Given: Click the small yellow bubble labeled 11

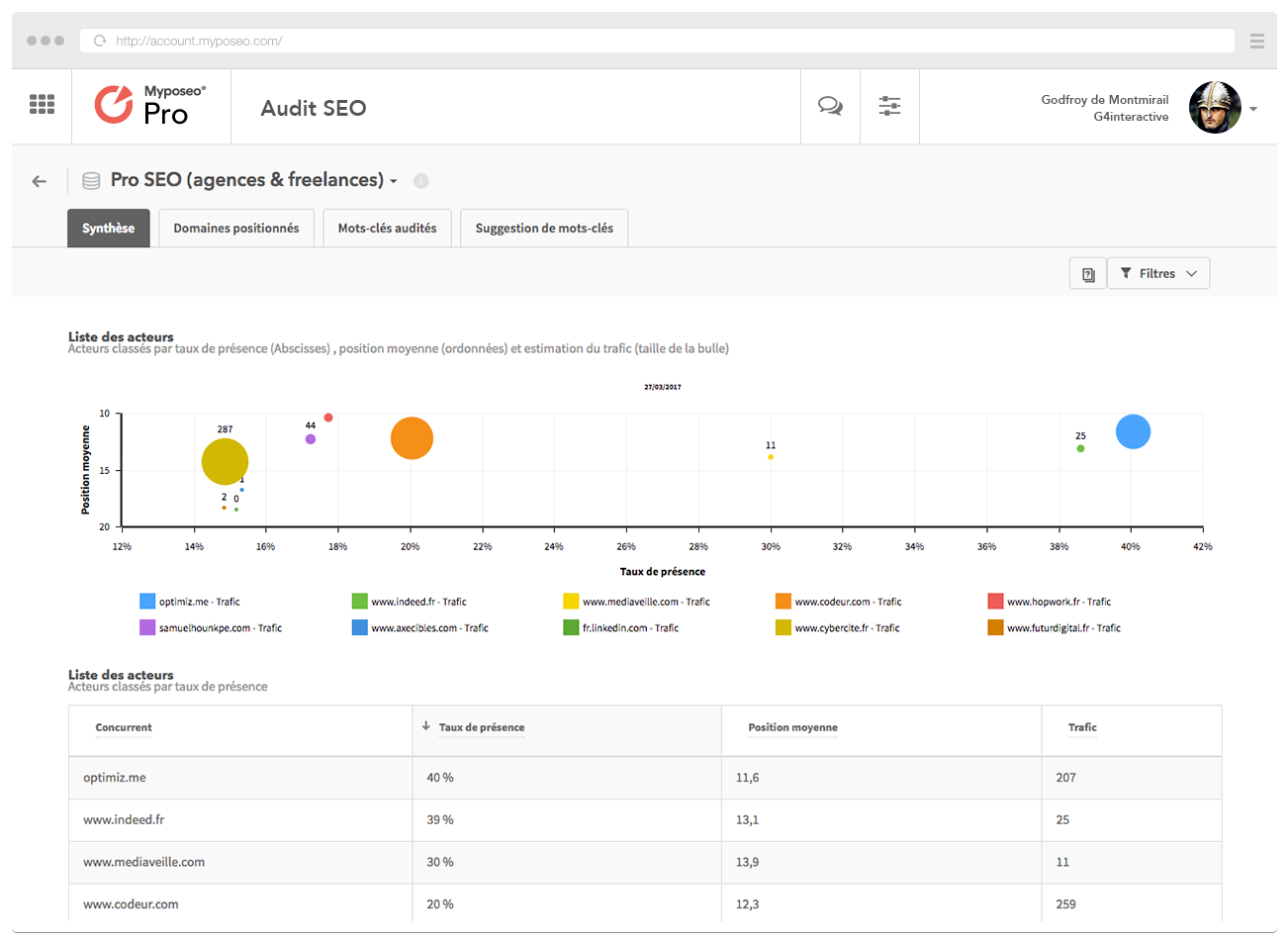Looking at the screenshot, I should click(771, 457).
